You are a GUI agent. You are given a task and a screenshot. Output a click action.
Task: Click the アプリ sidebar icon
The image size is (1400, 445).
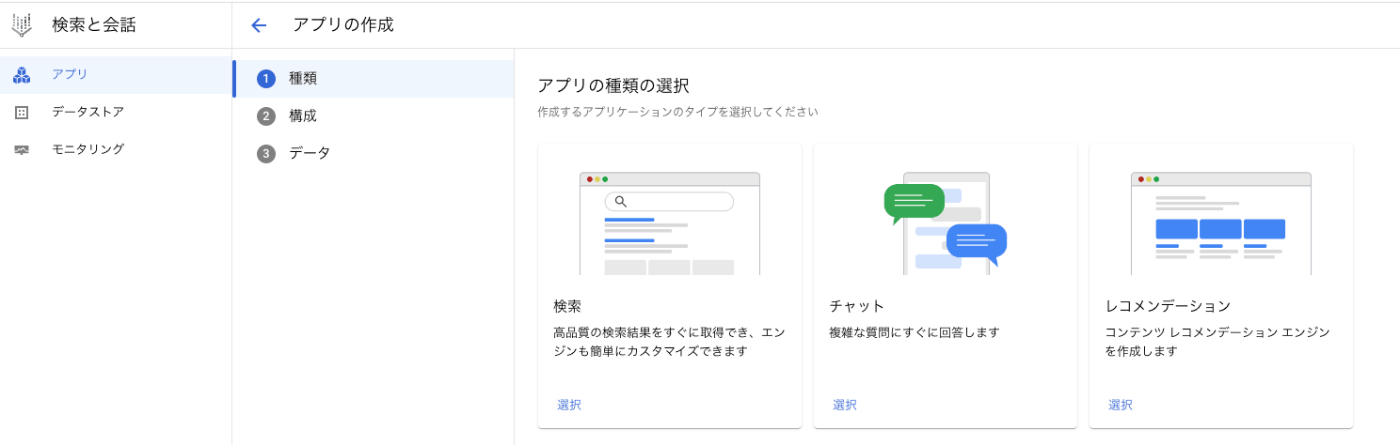[x=22, y=75]
